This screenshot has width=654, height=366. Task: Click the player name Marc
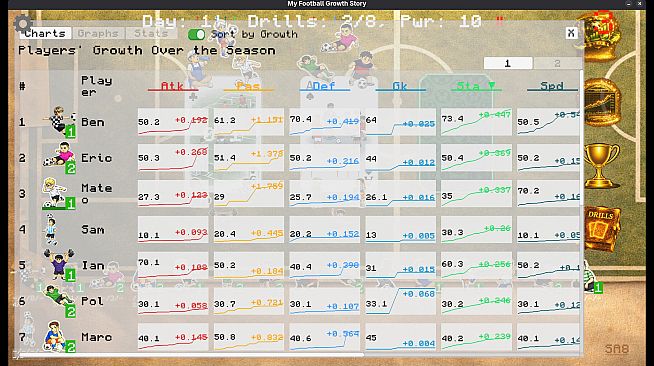[96, 337]
